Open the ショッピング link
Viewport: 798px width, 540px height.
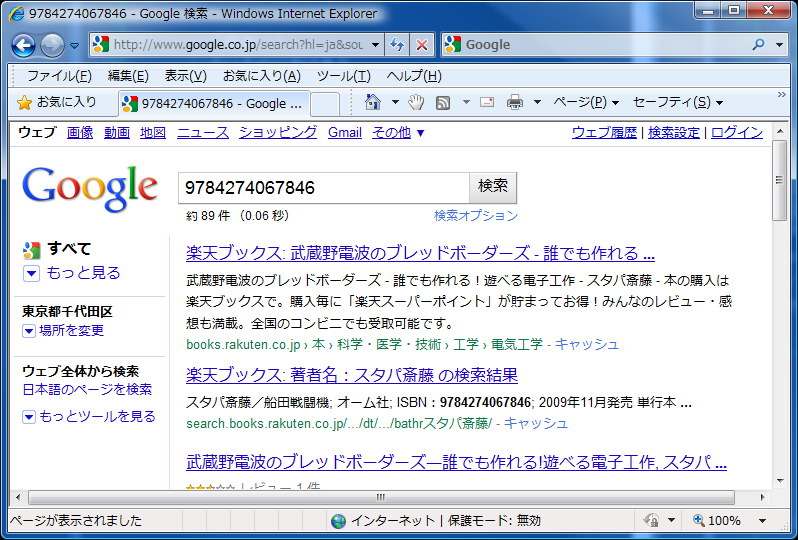278,133
